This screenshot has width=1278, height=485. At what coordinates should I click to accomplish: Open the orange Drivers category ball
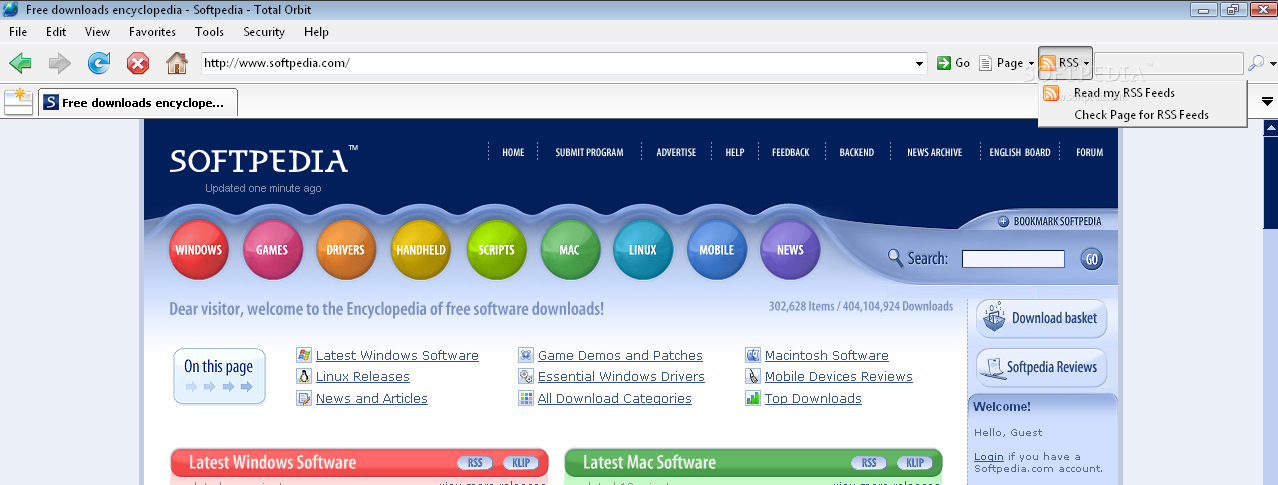346,249
